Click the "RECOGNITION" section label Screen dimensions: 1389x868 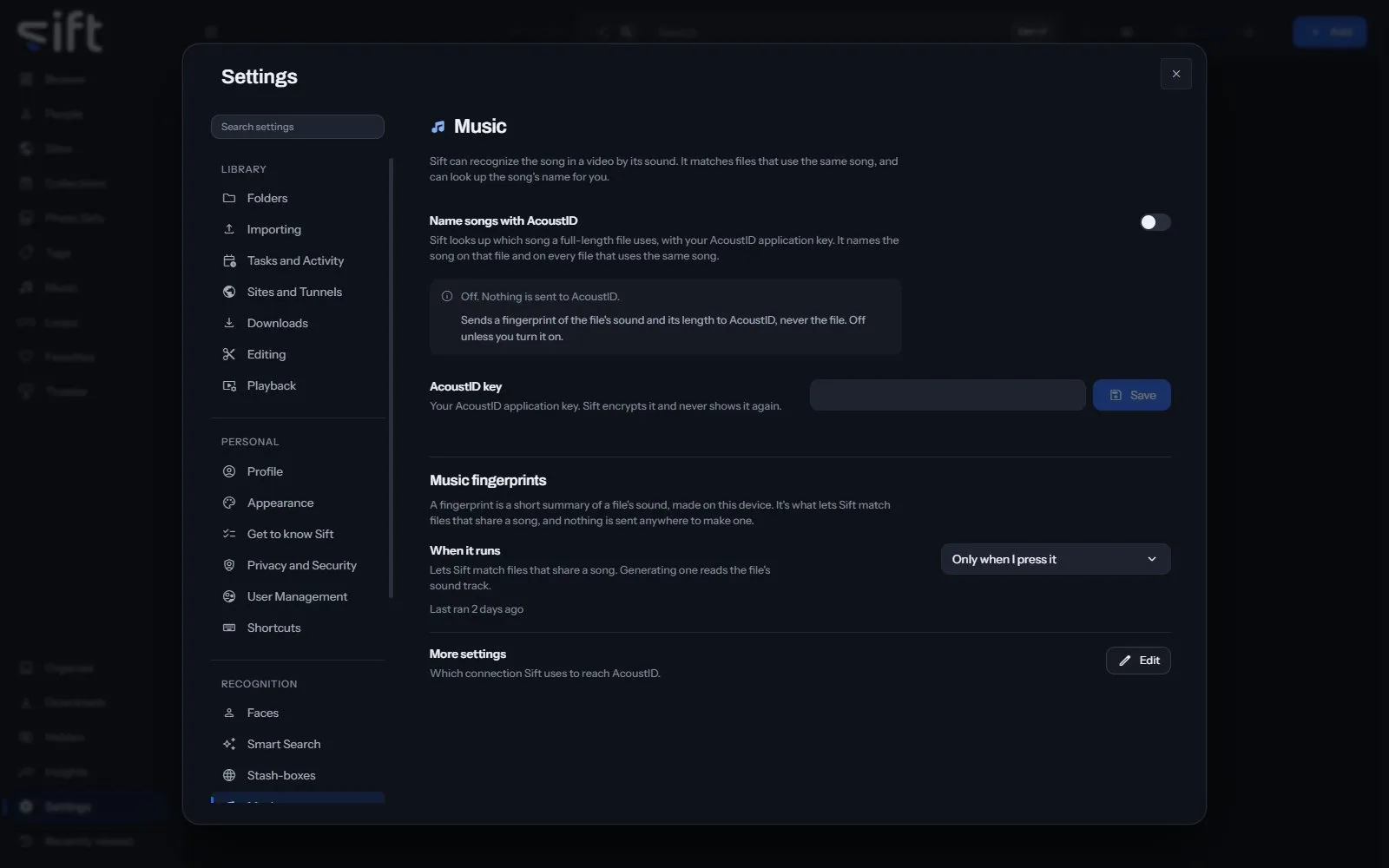tap(260, 684)
